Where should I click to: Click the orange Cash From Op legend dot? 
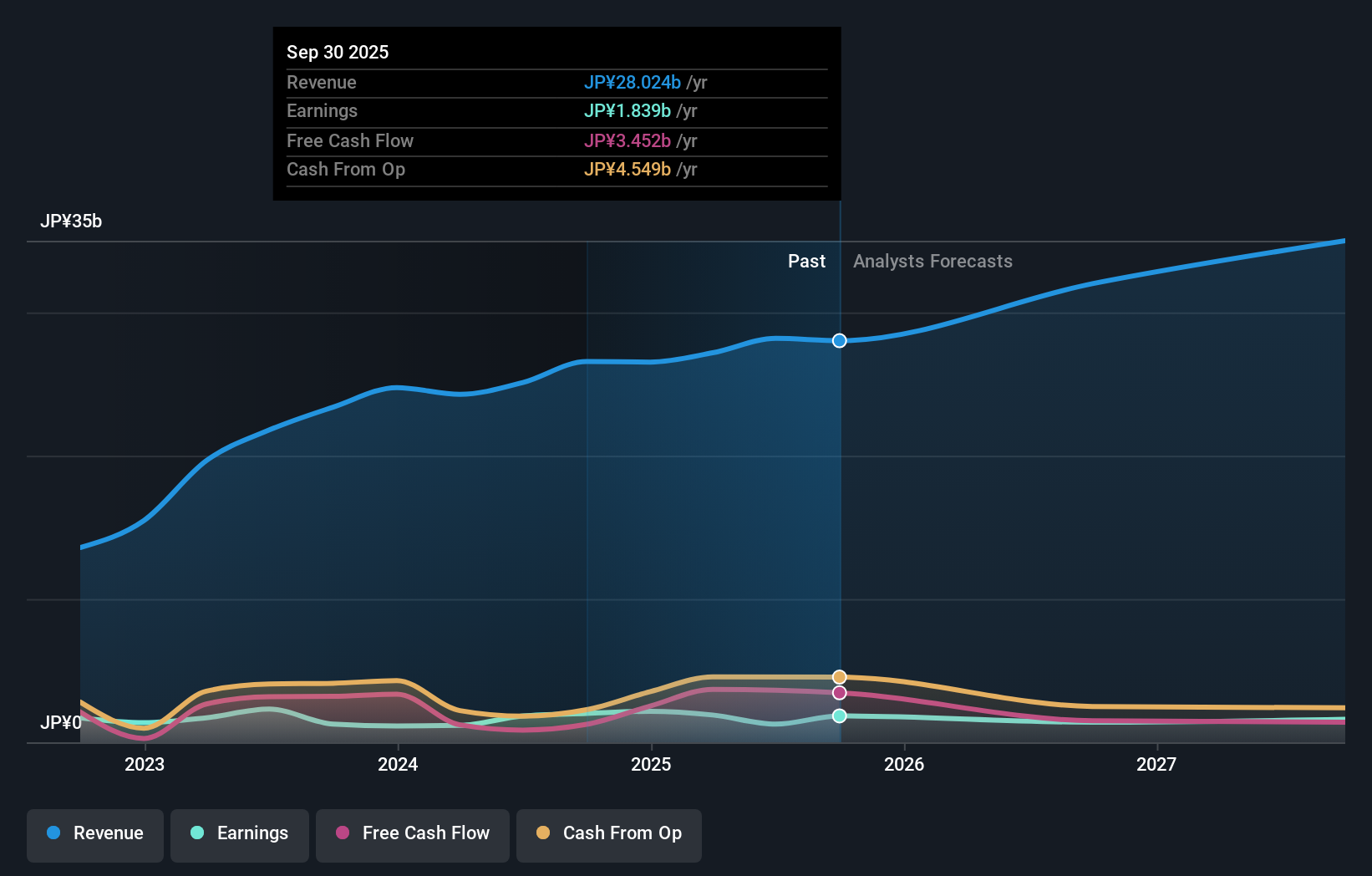pos(543,833)
